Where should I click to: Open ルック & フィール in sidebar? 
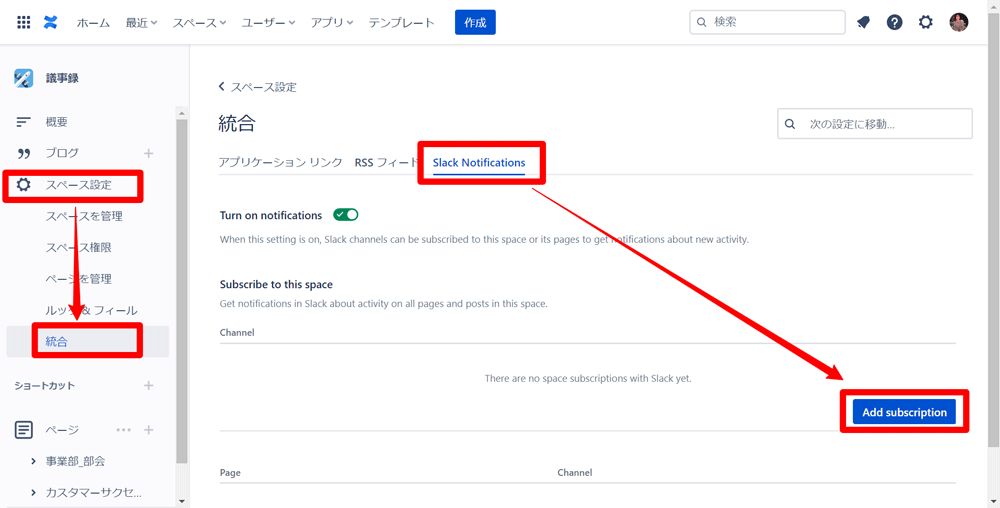point(91,310)
